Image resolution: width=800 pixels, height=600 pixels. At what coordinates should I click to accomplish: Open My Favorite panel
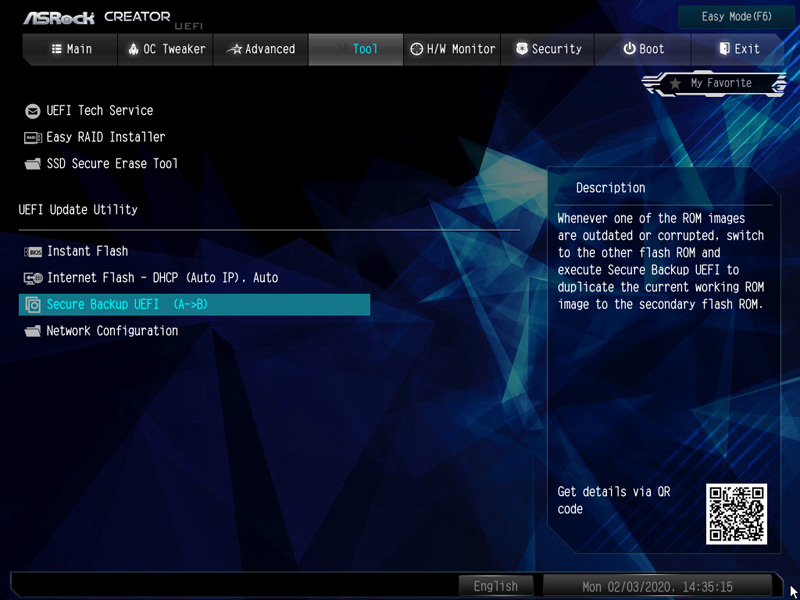pyautogui.click(x=714, y=83)
